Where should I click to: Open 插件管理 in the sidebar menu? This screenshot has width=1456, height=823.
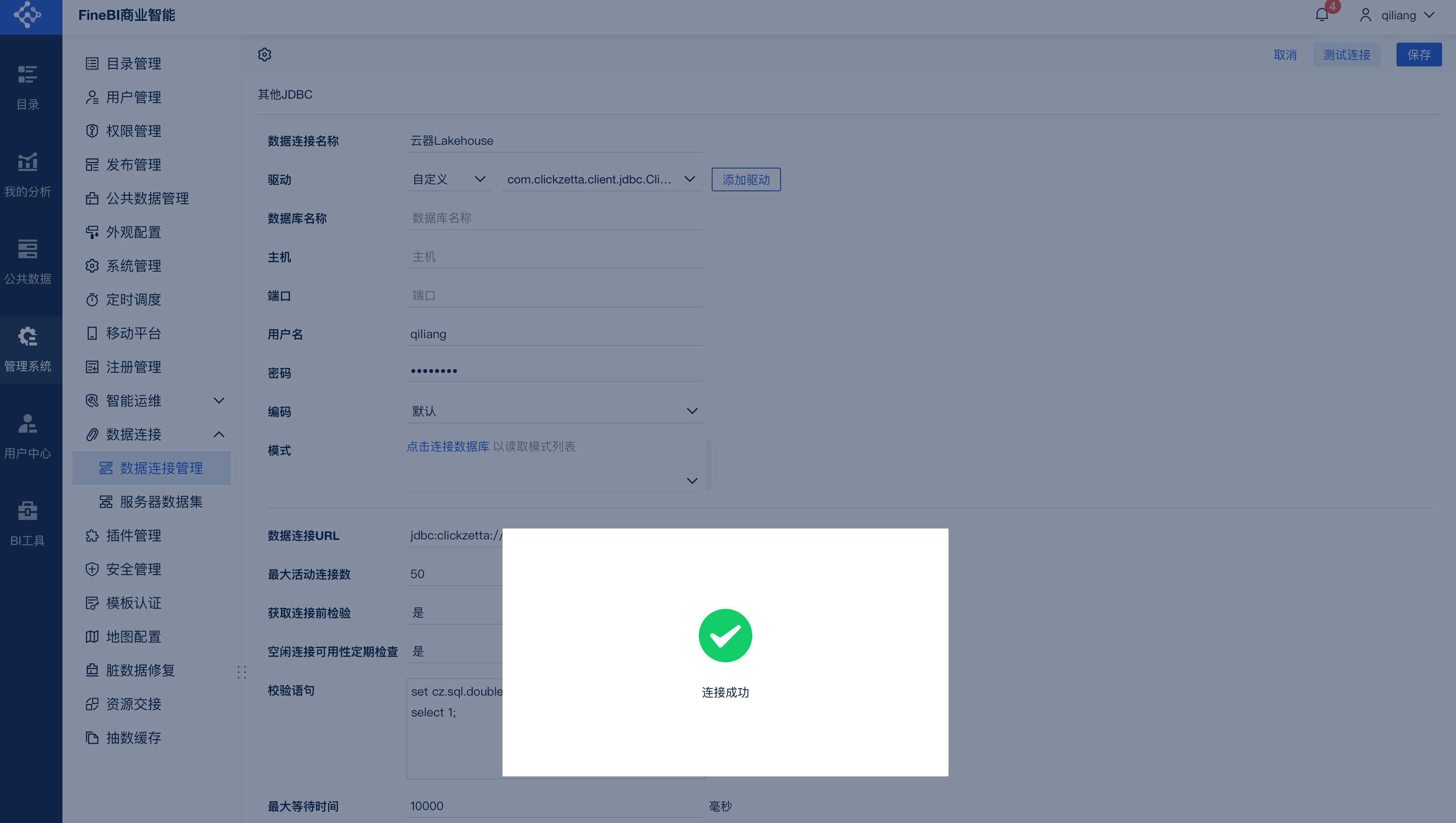point(133,535)
